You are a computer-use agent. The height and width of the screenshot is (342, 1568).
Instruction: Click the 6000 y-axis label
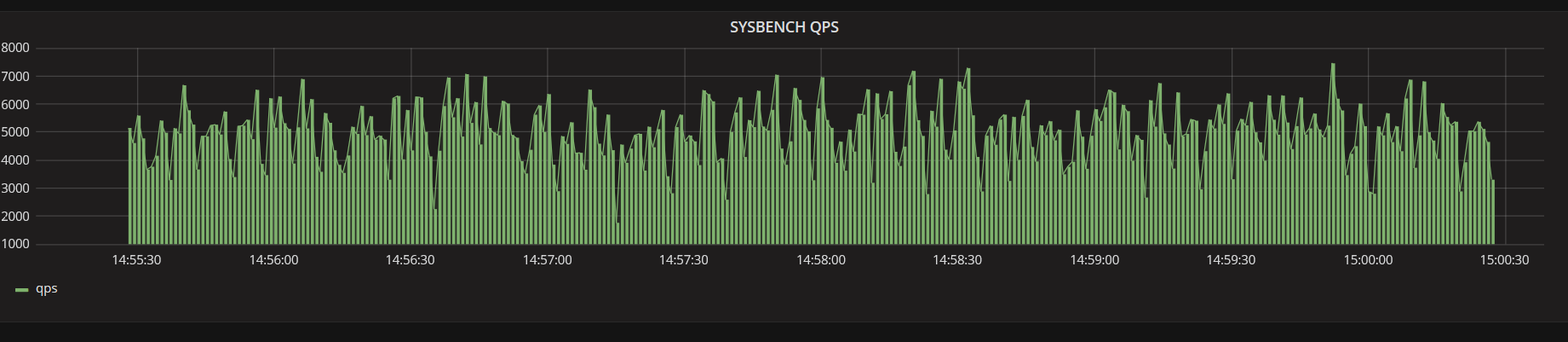(x=15, y=104)
